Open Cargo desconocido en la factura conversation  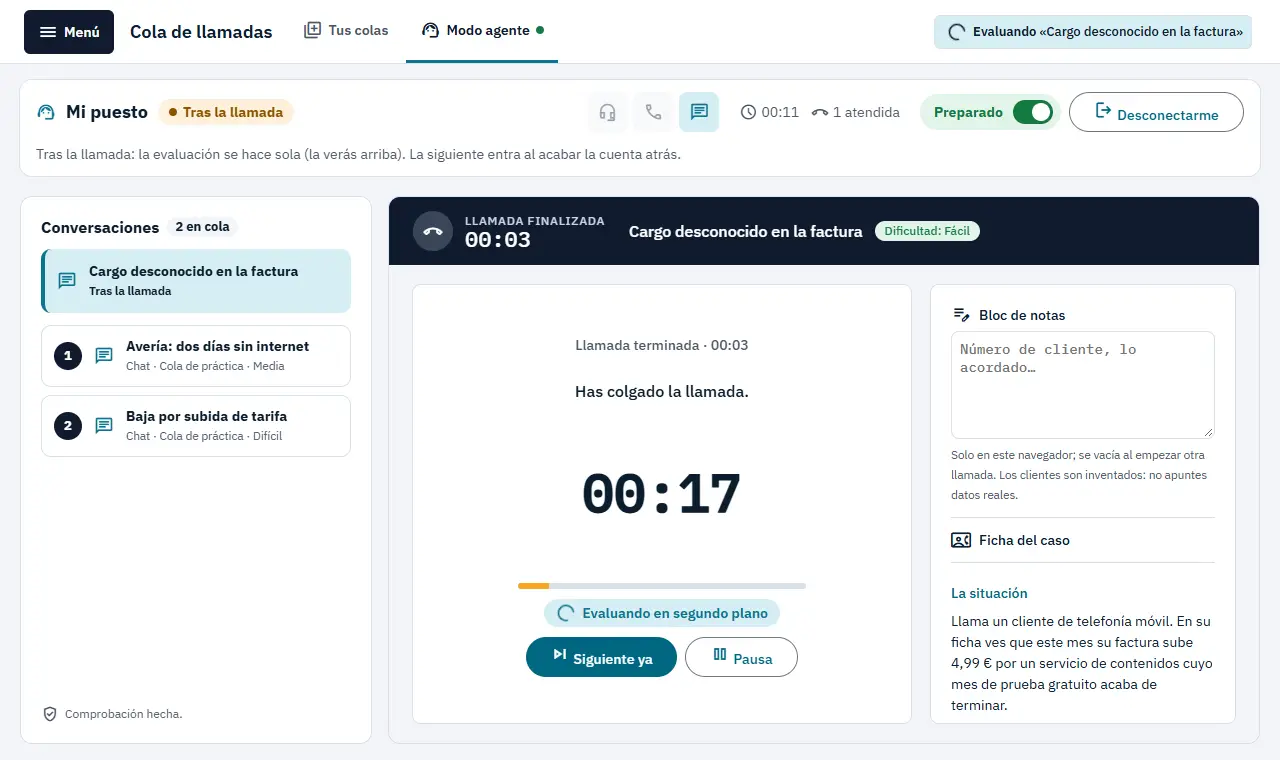click(x=196, y=281)
